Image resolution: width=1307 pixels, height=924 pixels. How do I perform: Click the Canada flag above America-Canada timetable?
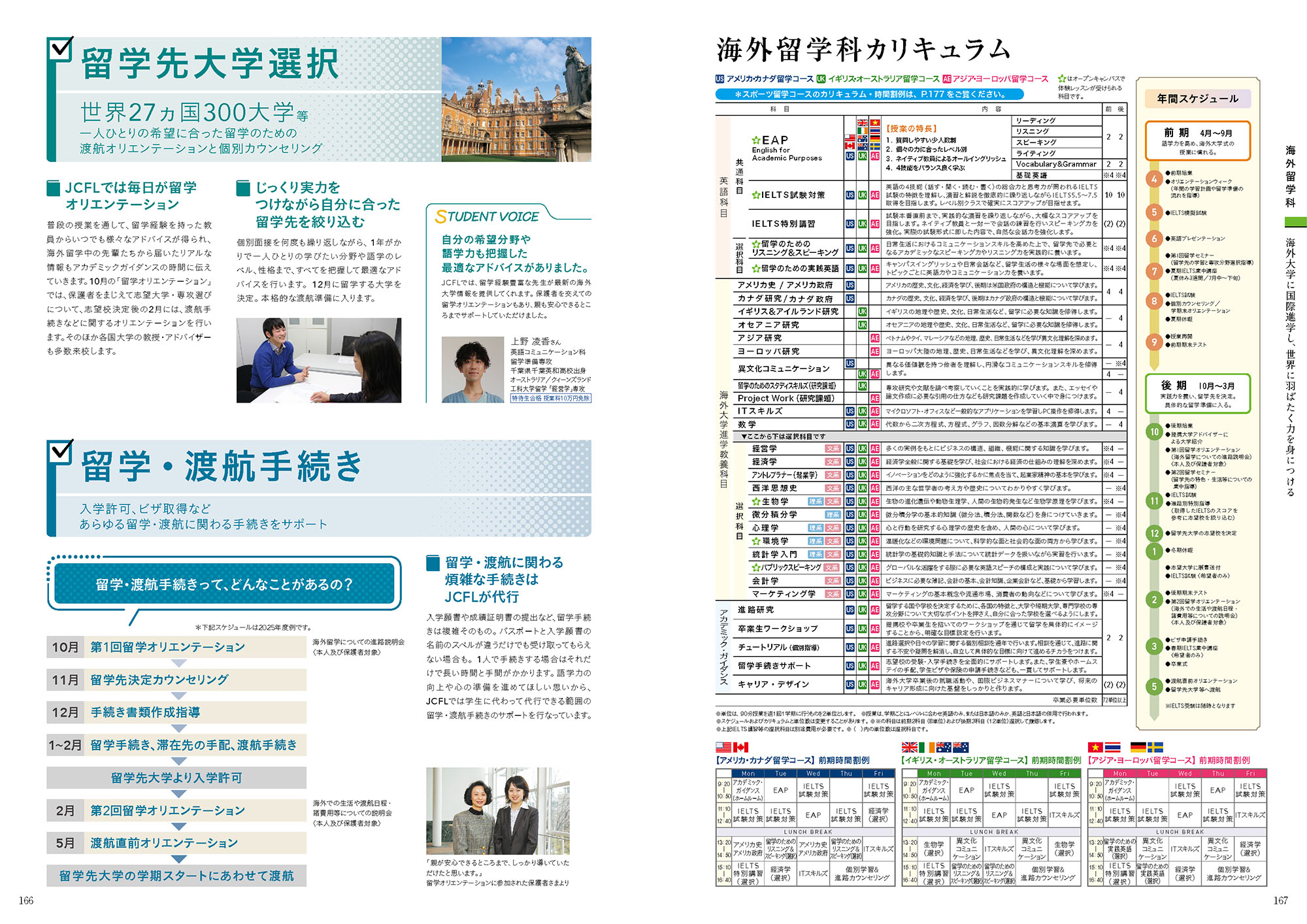(x=740, y=747)
